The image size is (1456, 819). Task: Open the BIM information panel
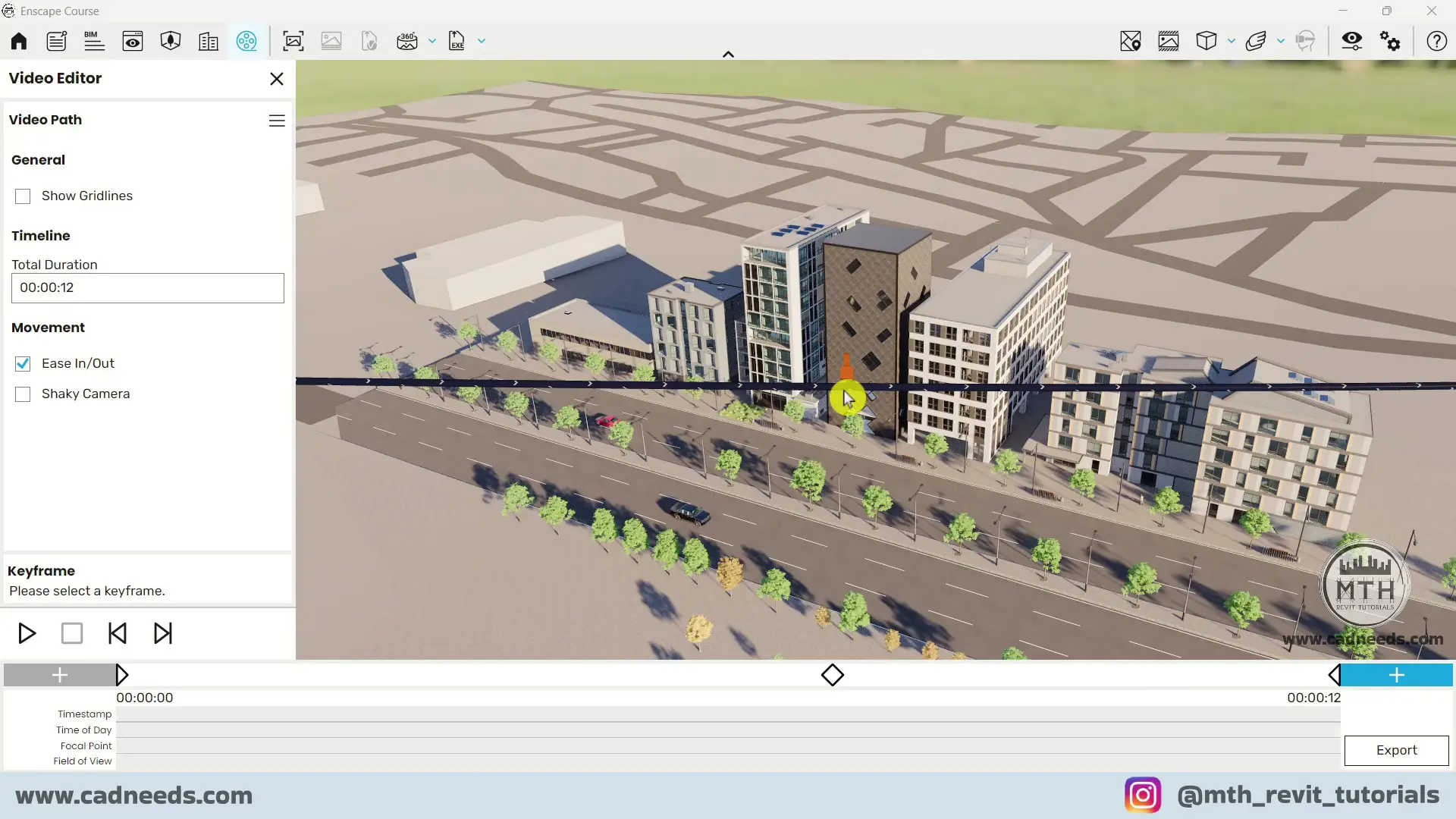[x=94, y=41]
